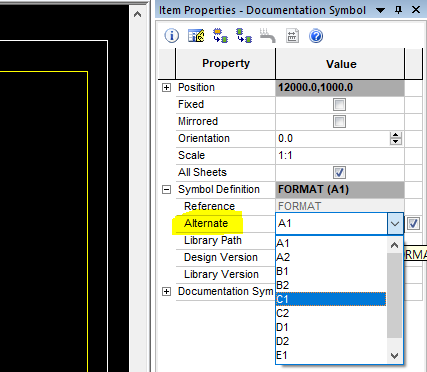Open the panel options triangle menu
This screenshot has height=372, width=427.
[380, 10]
